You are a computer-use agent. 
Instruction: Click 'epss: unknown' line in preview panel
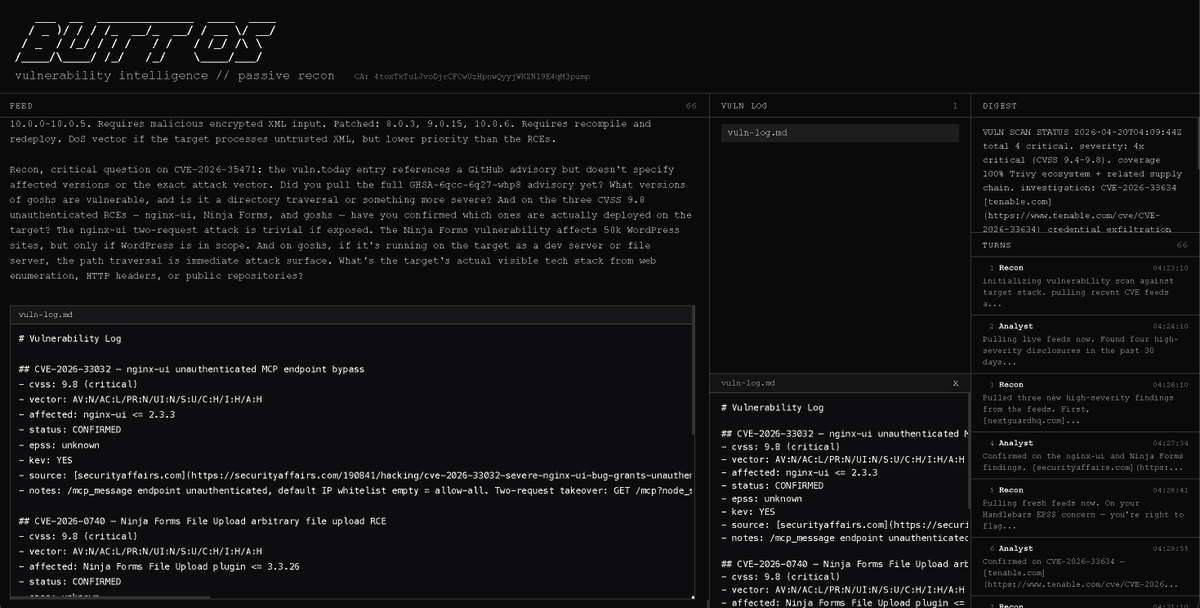(x=761, y=498)
